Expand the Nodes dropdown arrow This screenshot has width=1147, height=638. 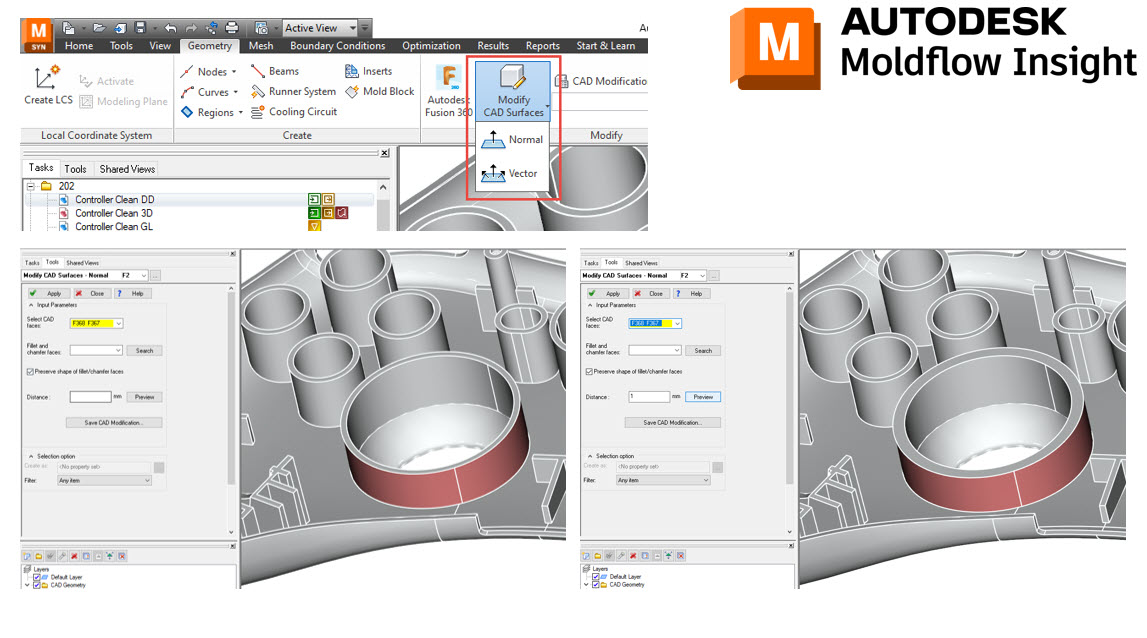coord(234,72)
